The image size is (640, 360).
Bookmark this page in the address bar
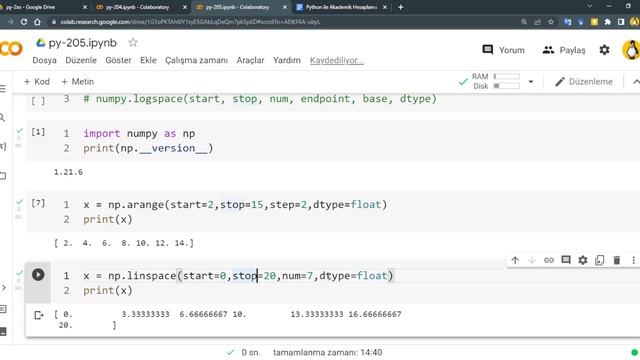point(551,22)
